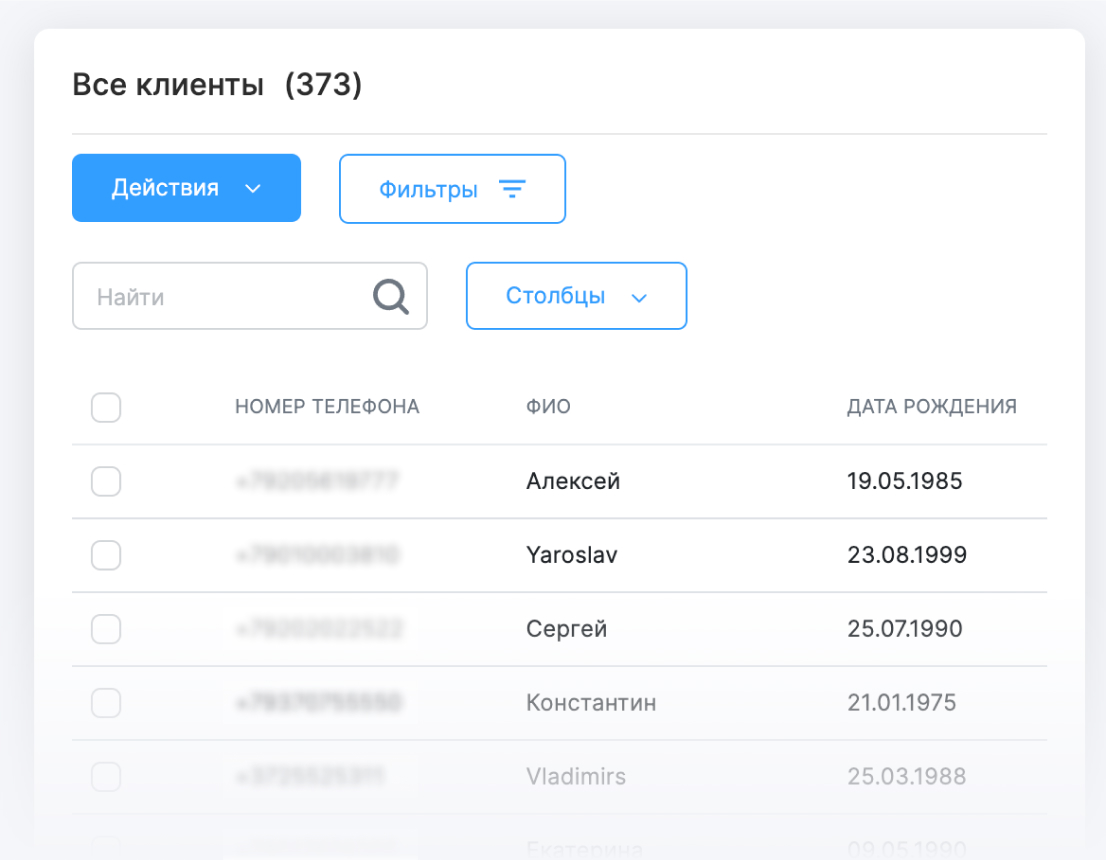Click the Все клиенты heading
The height and width of the screenshot is (860, 1106).
point(168,86)
